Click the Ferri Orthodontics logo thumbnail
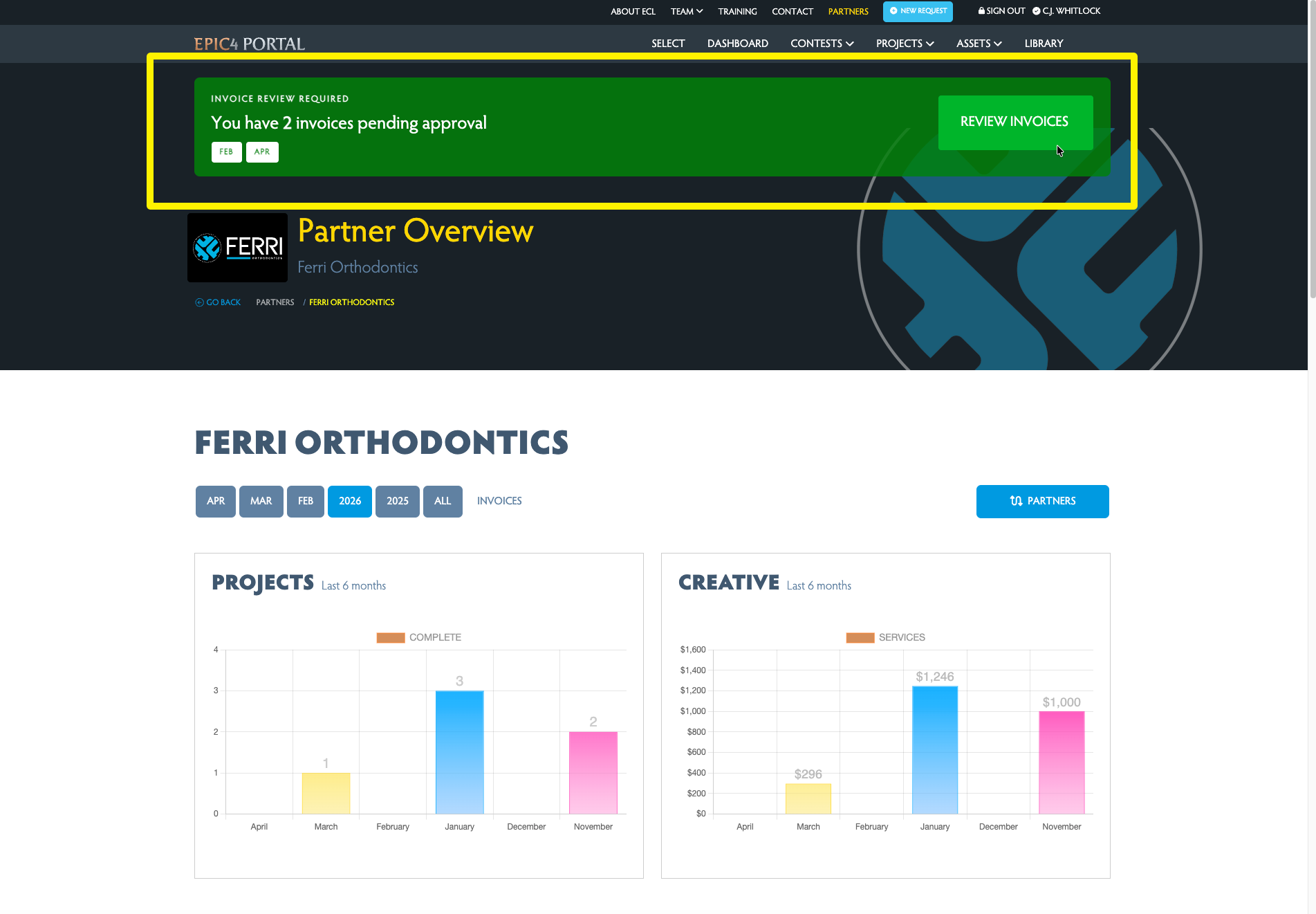This screenshot has width=1316, height=914. pos(237,247)
